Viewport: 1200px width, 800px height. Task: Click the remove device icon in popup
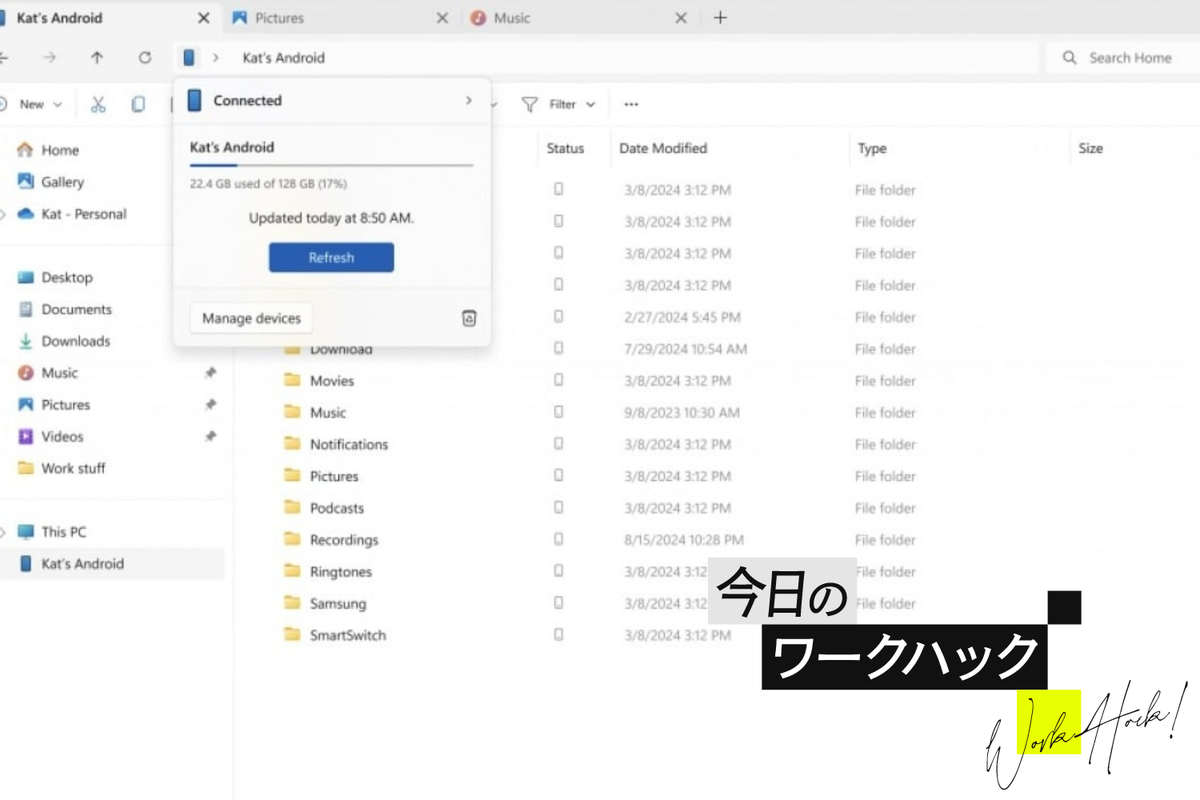coord(469,318)
